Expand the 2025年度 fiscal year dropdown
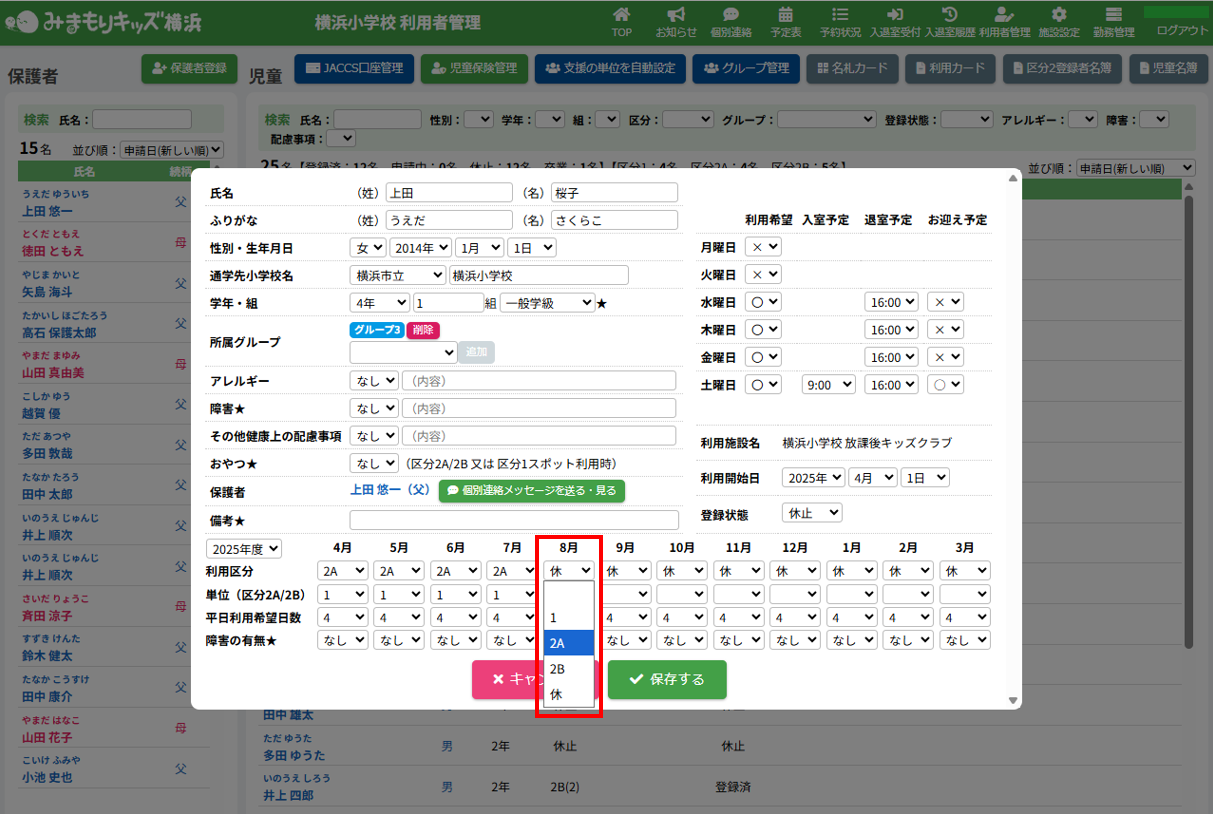Image resolution: width=1213 pixels, height=814 pixels. (x=244, y=549)
